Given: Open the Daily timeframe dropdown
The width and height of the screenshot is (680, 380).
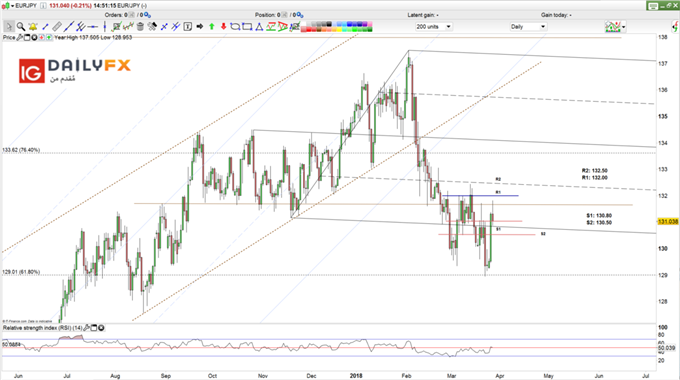Looking at the screenshot, I should click(x=528, y=26).
